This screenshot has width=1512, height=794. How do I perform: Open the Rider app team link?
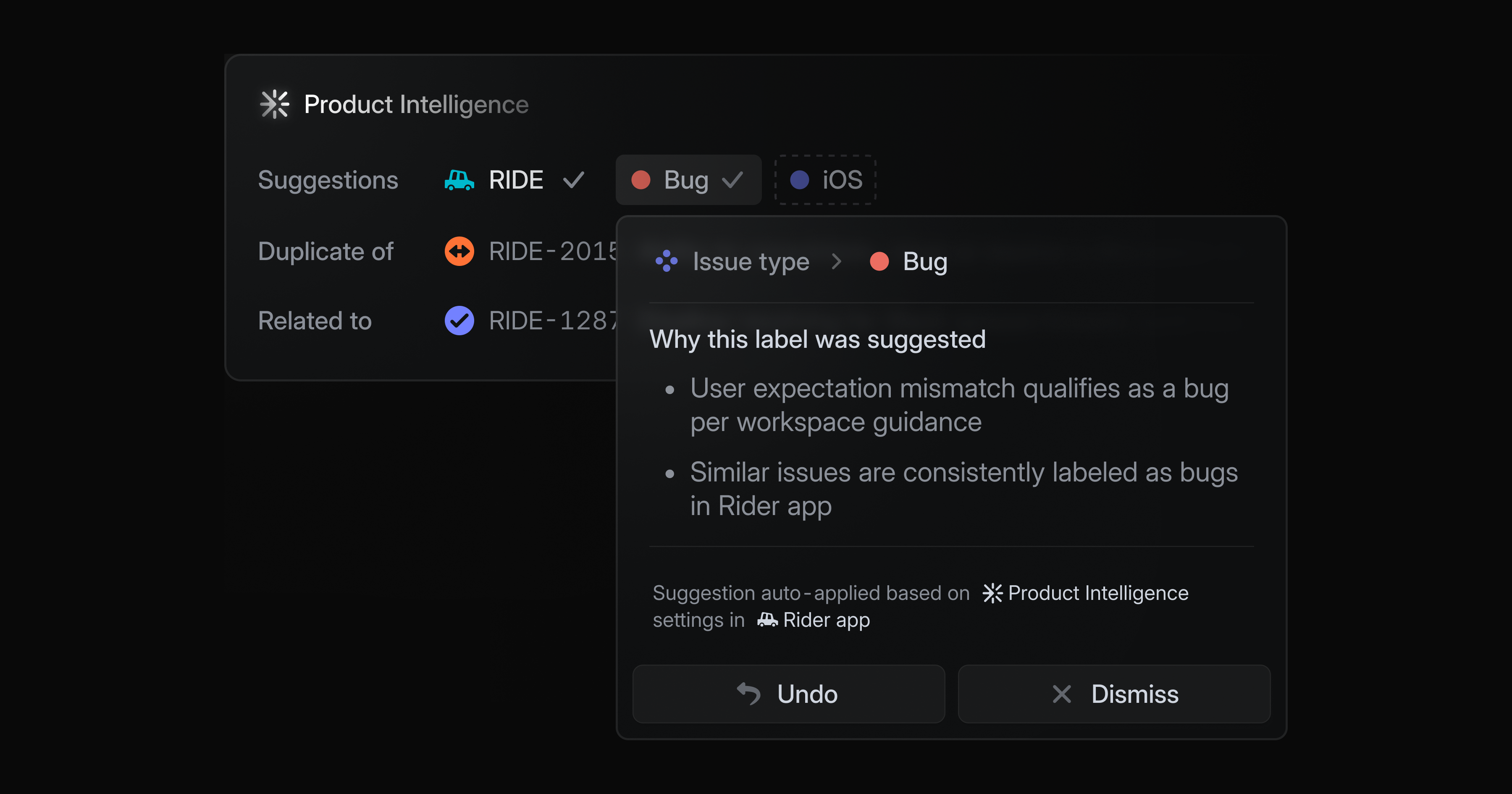click(814, 620)
